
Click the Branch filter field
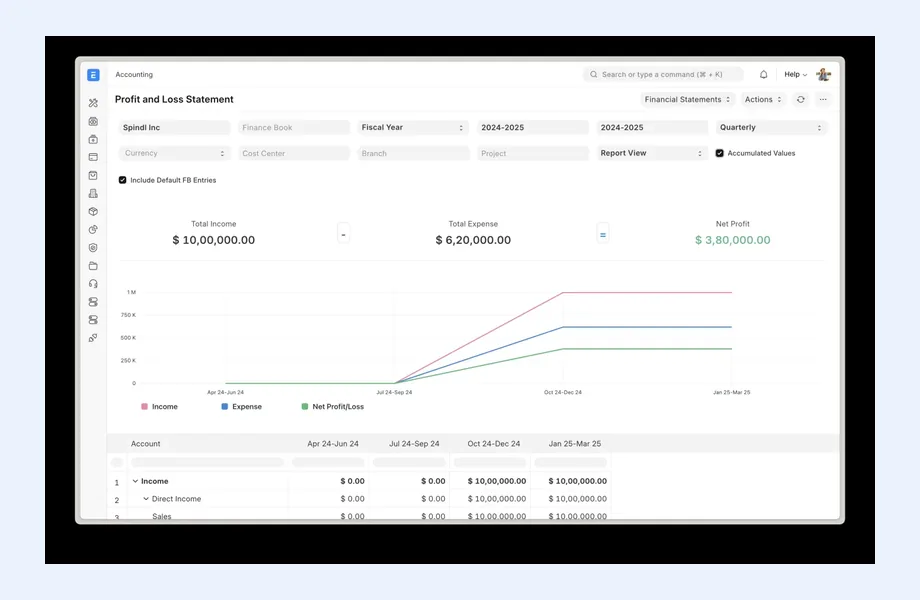(412, 153)
